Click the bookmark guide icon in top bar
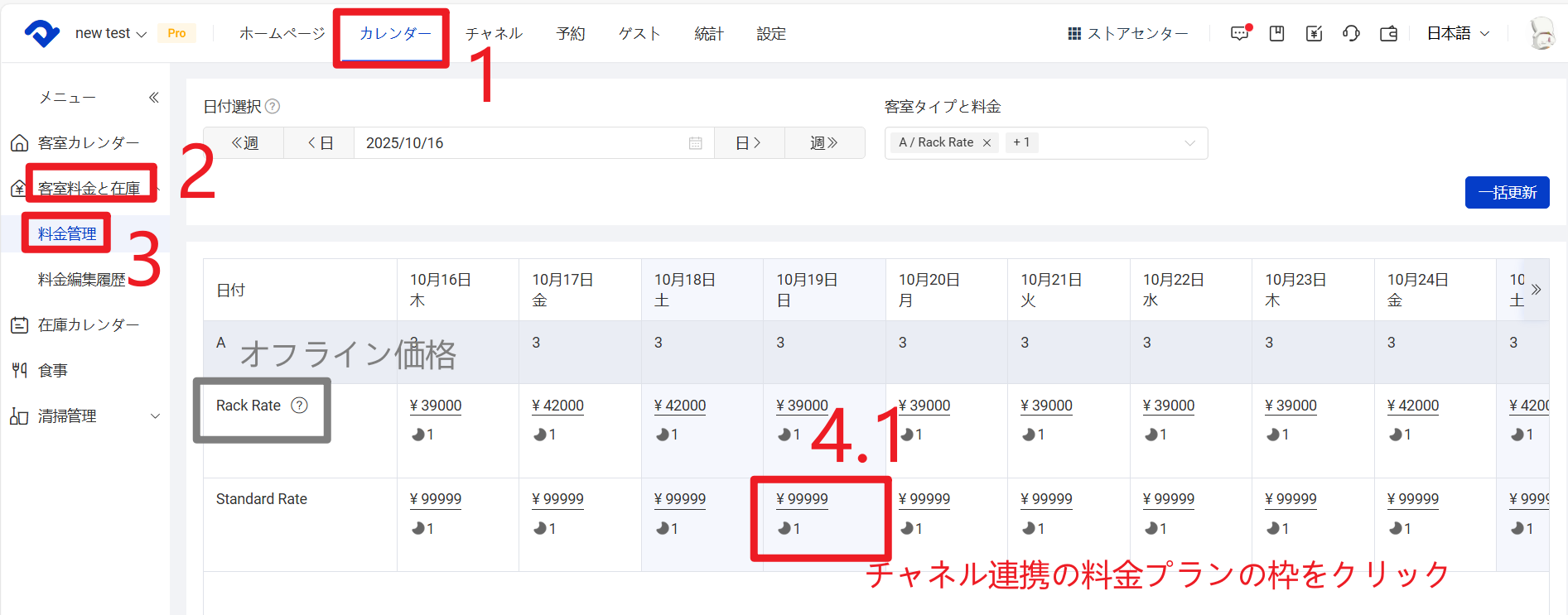The height and width of the screenshot is (615, 1568). pyautogui.click(x=1276, y=34)
